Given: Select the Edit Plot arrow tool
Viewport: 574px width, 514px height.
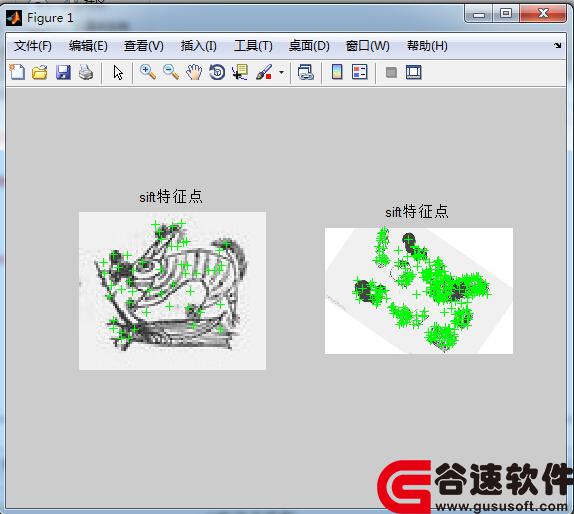Looking at the screenshot, I should point(118,72).
